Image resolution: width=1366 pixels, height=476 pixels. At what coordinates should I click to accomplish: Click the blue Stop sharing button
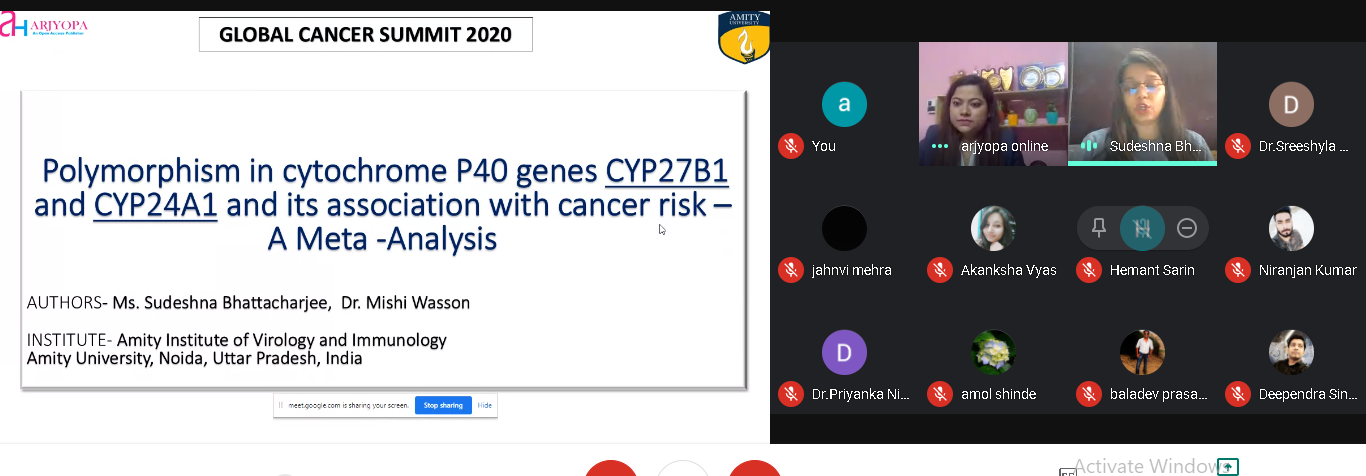pos(443,405)
